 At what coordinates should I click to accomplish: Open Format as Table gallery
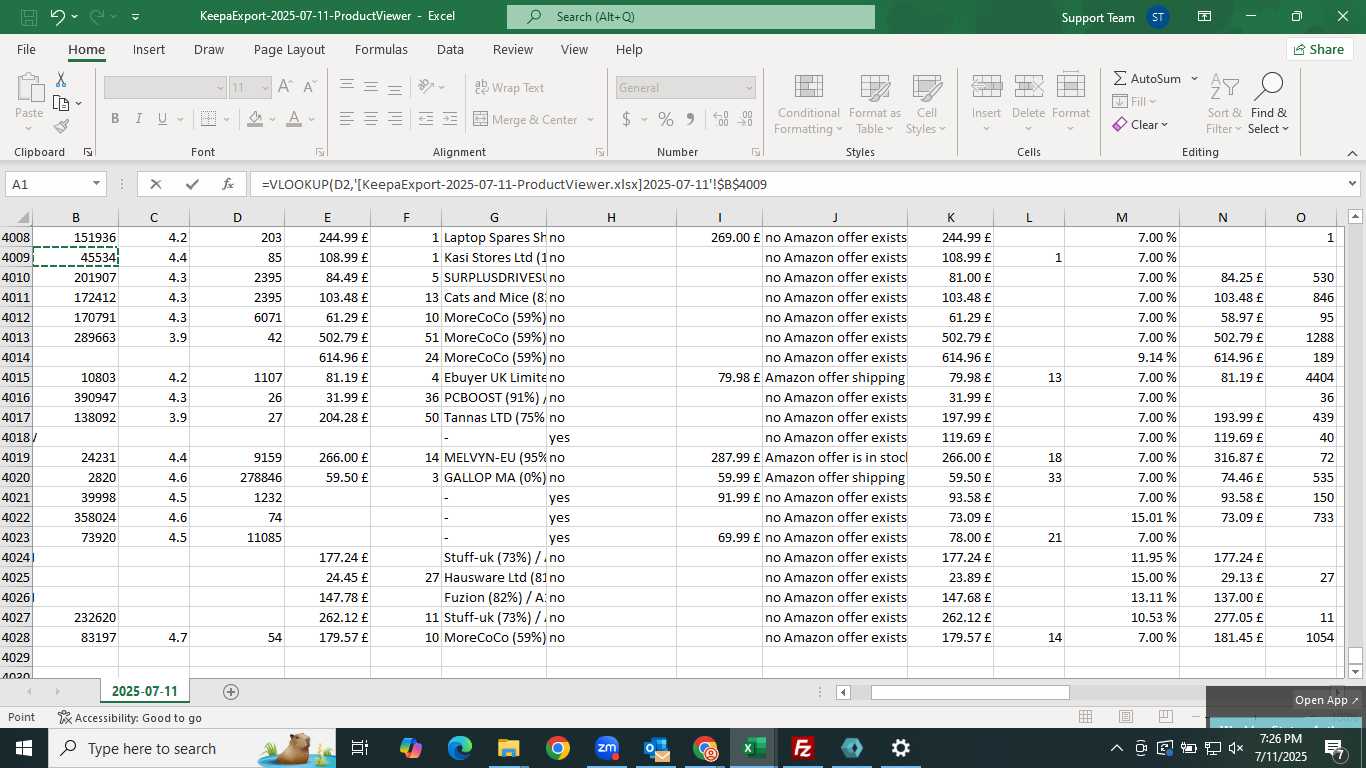(x=875, y=104)
